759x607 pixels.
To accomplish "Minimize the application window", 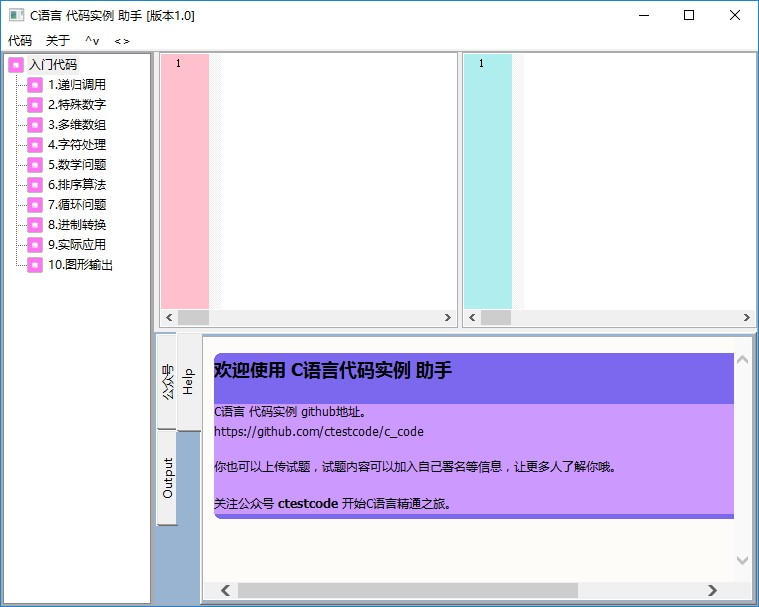I will click(x=644, y=15).
